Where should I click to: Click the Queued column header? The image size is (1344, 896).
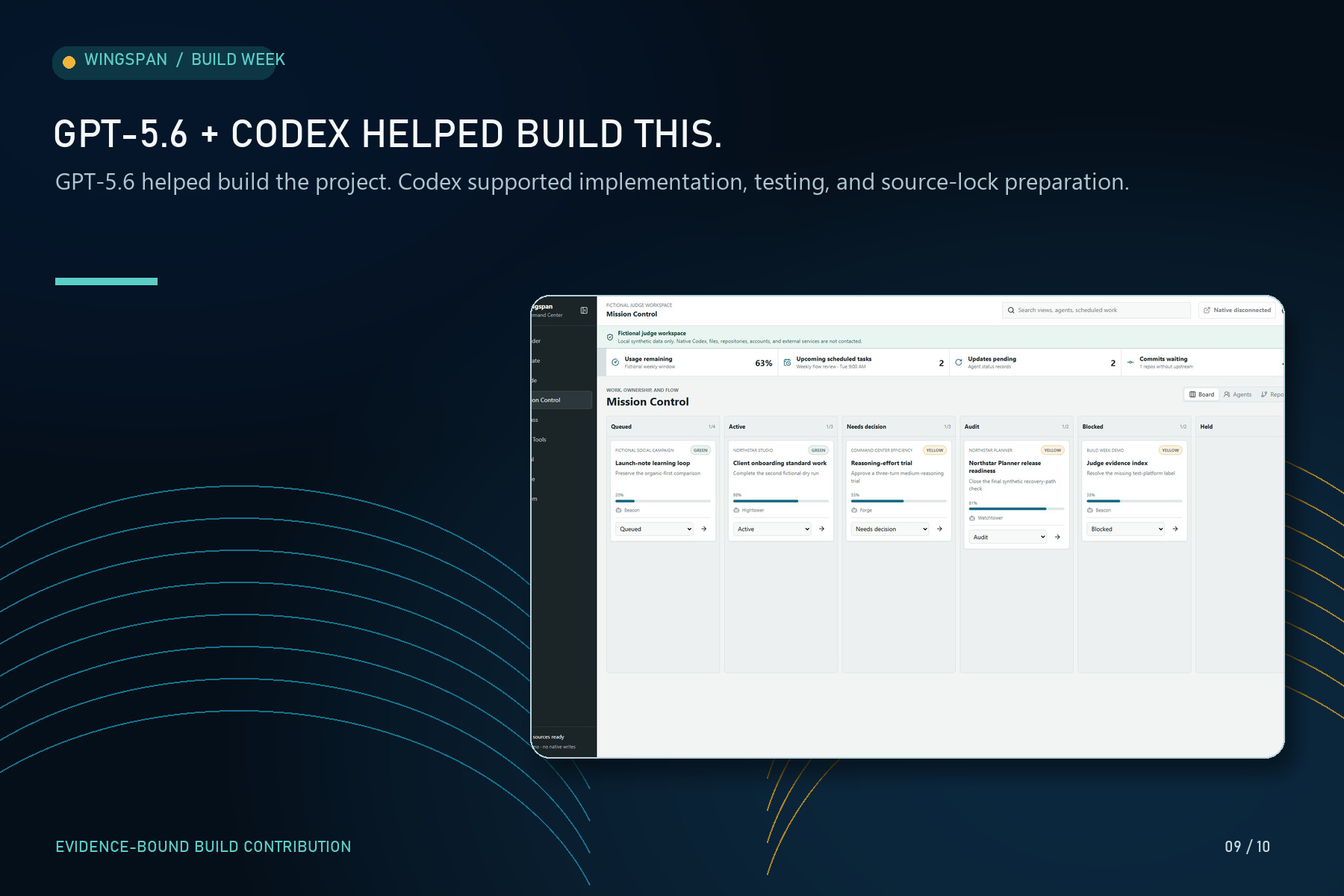coord(663,427)
